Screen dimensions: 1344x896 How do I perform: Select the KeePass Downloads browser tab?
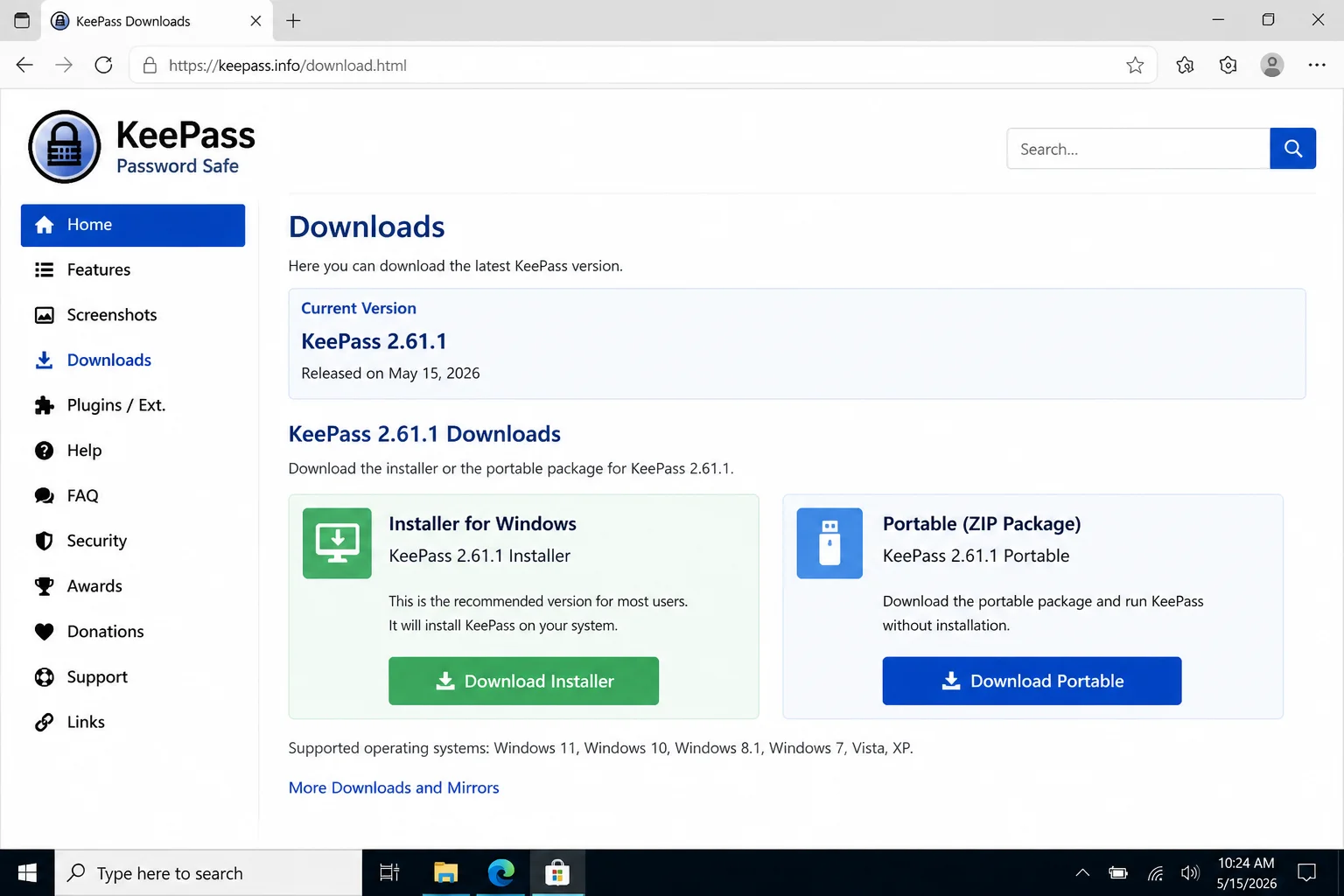click(x=157, y=21)
